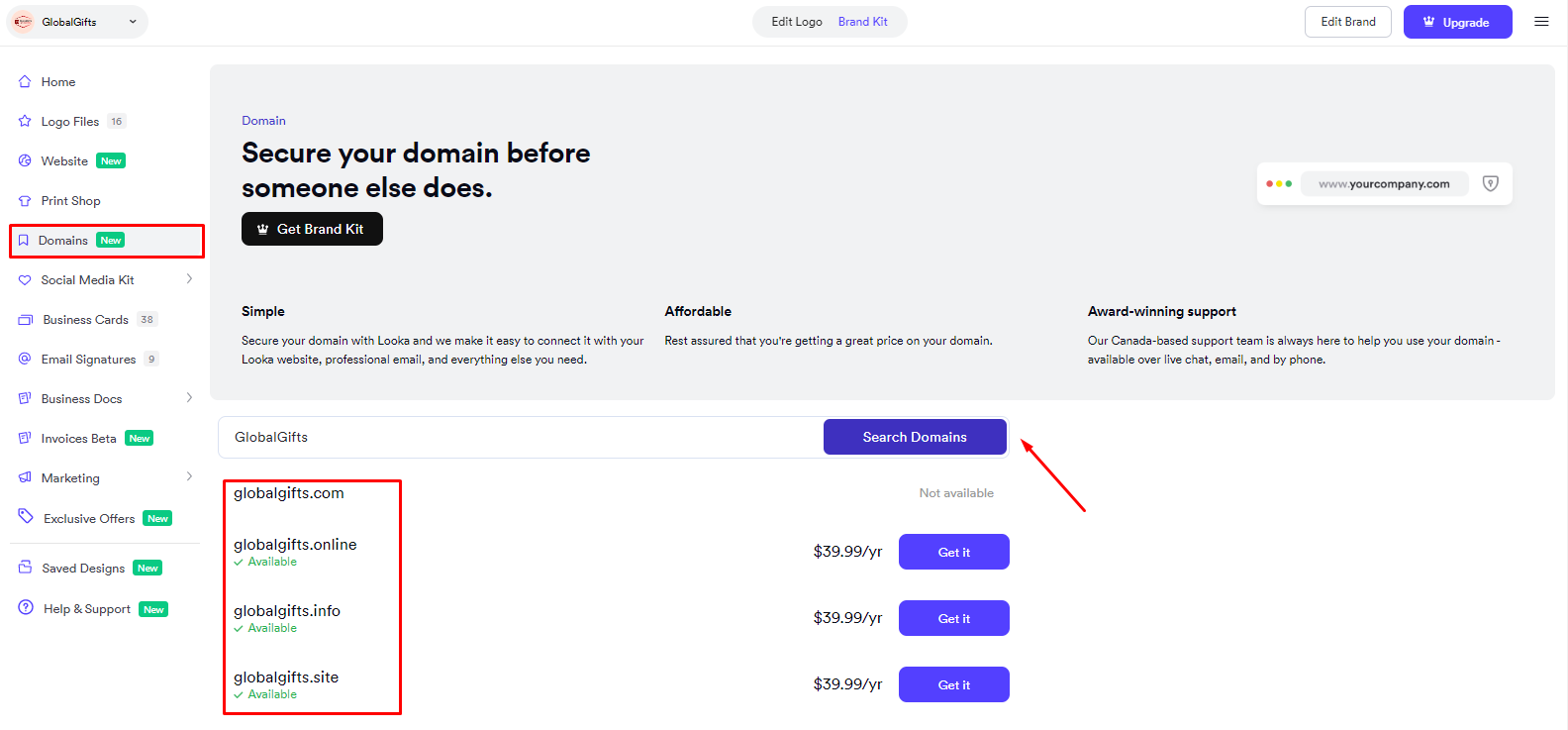Click the Home house icon in sidebar

[x=25, y=81]
